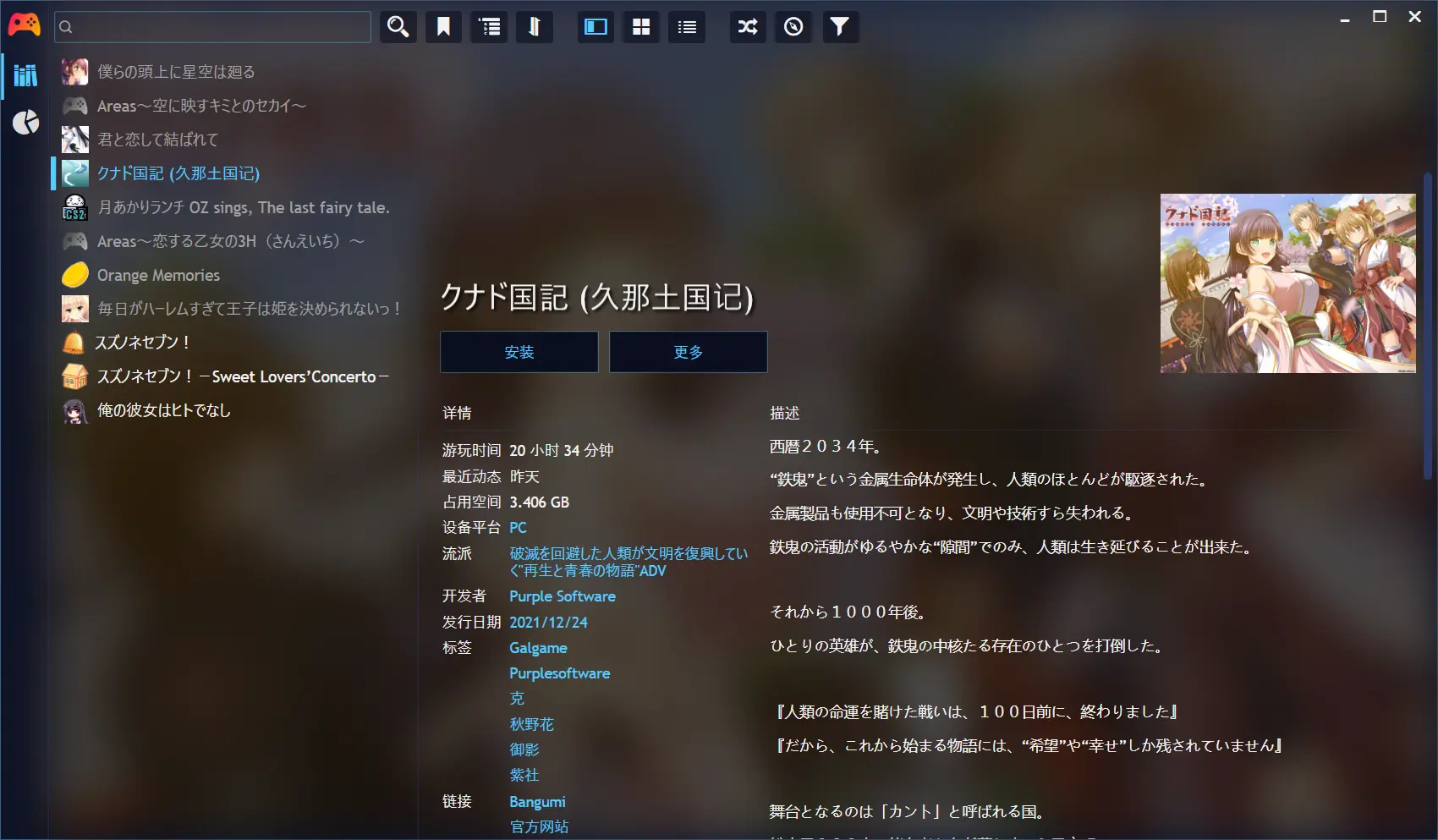The height and width of the screenshot is (840, 1438).
Task: Click the 安装 (Install) button
Action: click(x=519, y=352)
